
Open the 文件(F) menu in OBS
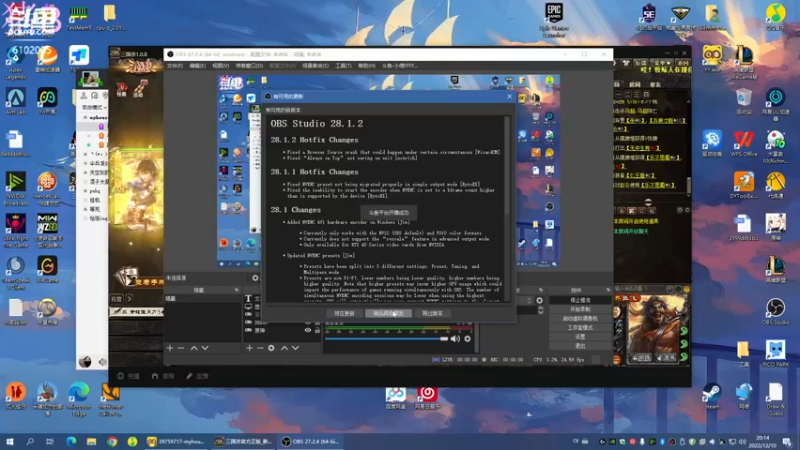[174, 66]
